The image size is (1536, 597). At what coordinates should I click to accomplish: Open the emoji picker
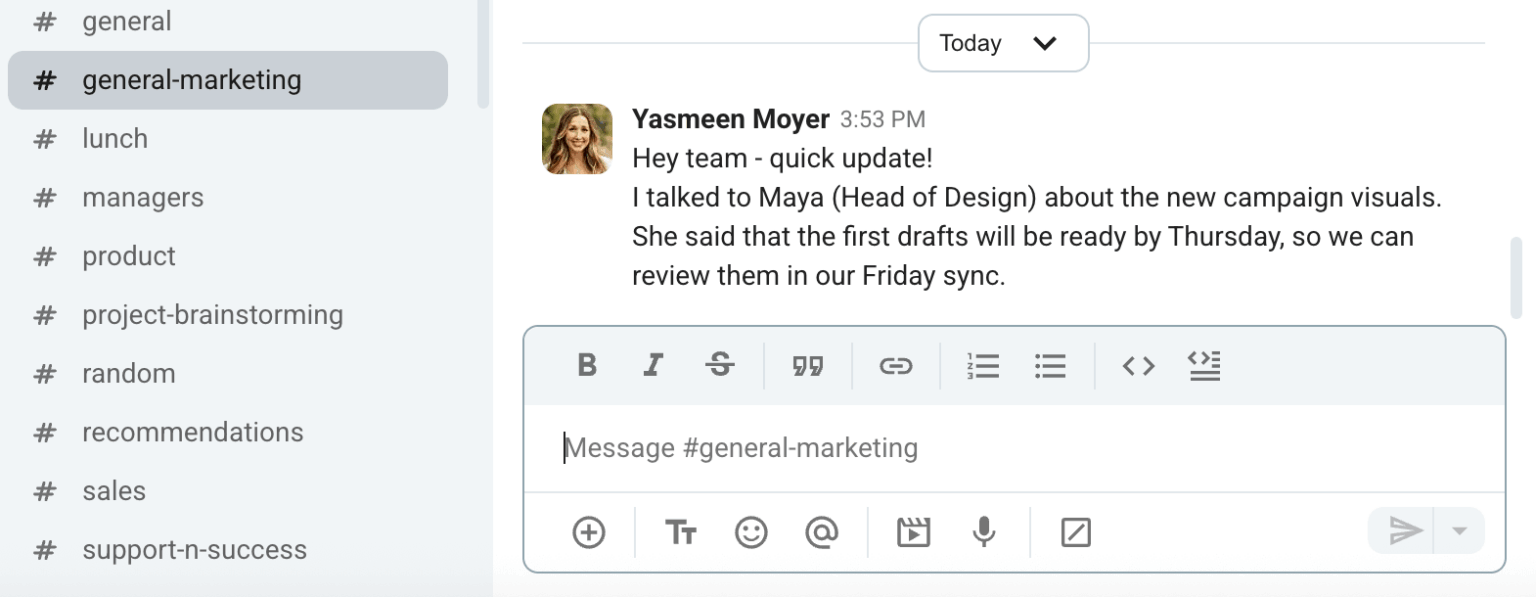pos(751,532)
